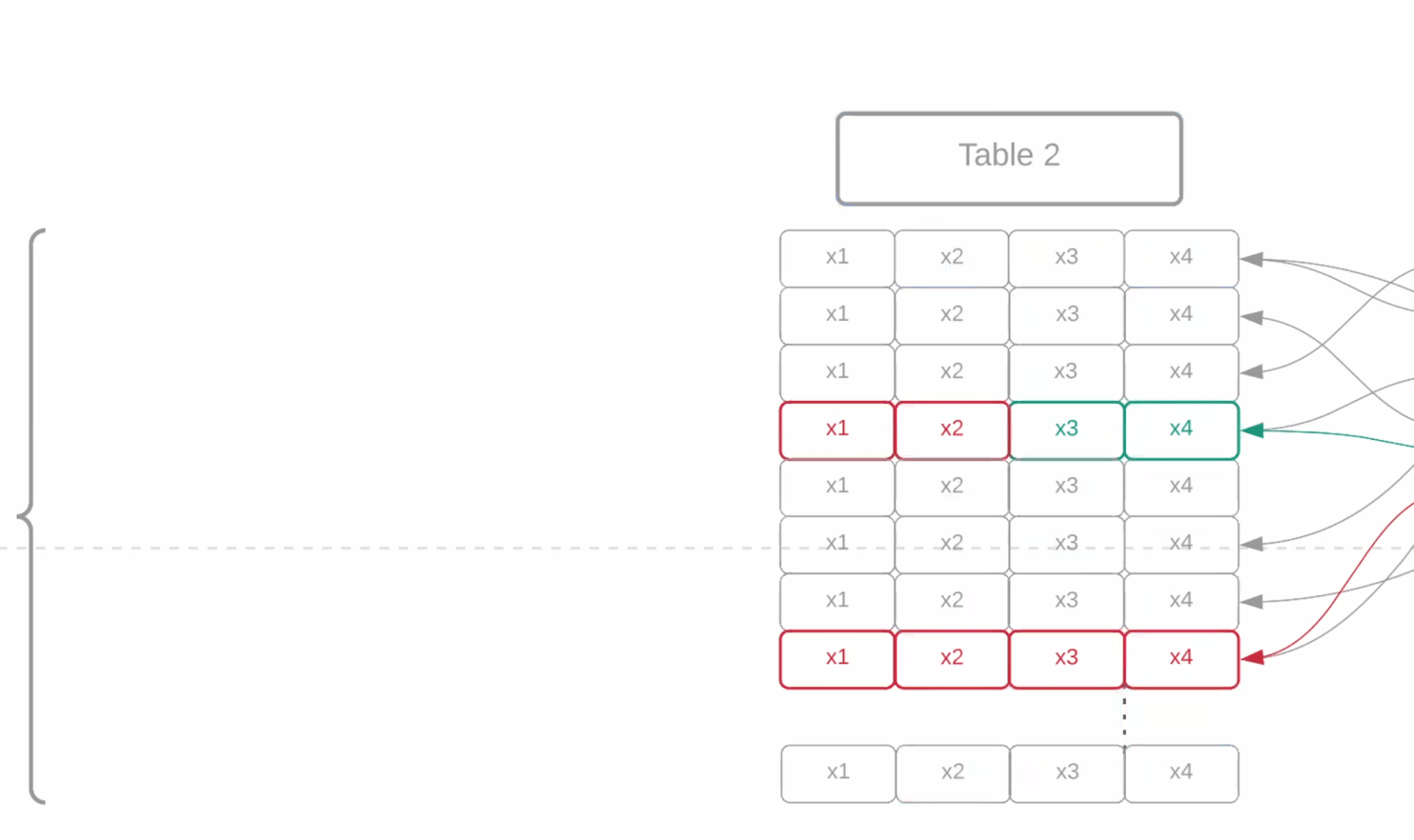The width and height of the screenshot is (1414, 840).
Task: Click x4 in the topmost table row
Action: click(1181, 258)
